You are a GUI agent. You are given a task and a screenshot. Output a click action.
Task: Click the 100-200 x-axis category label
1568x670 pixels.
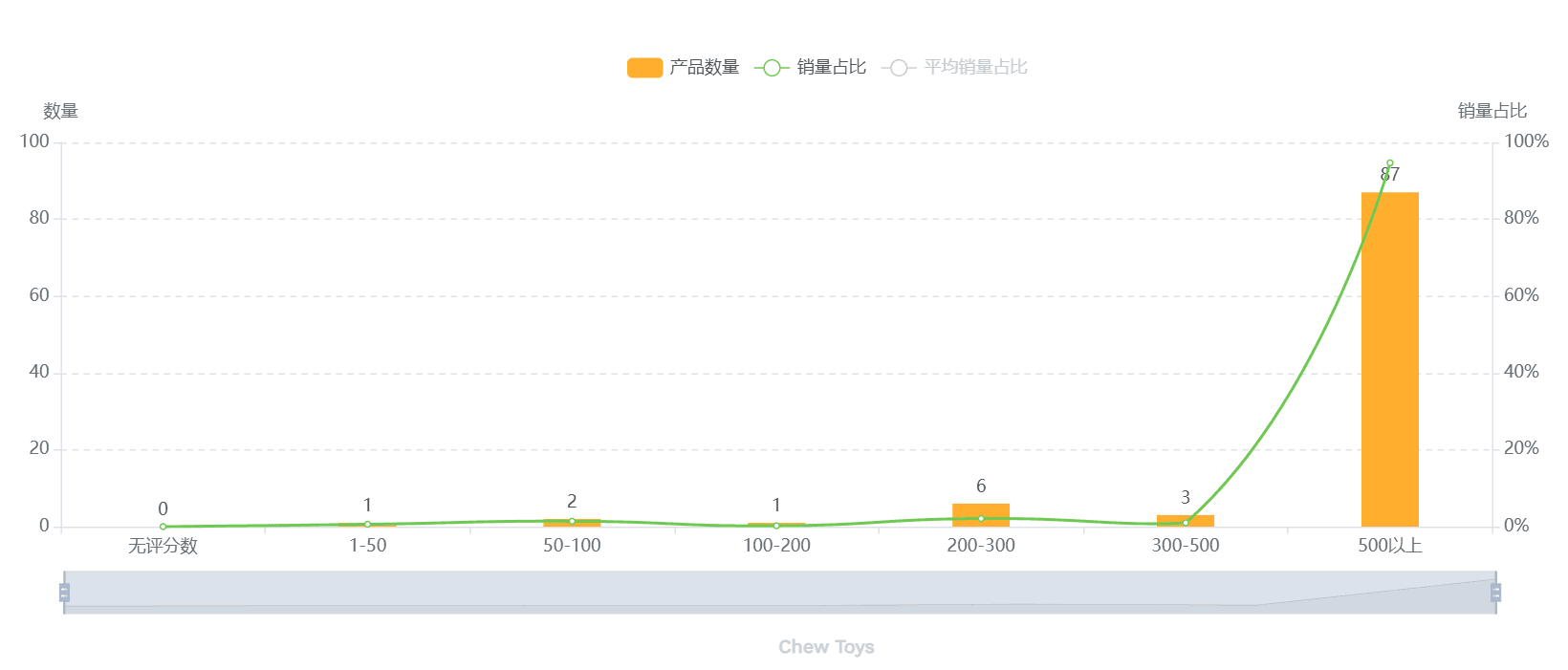[776, 546]
